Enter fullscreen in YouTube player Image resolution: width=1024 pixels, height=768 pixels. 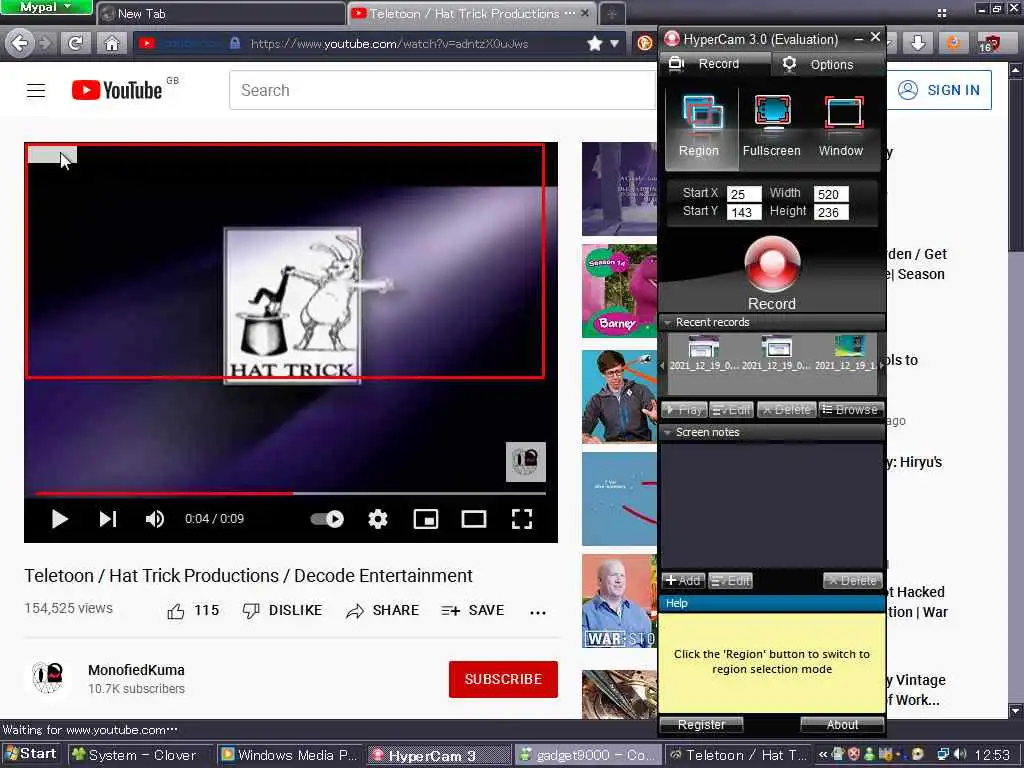coord(522,519)
